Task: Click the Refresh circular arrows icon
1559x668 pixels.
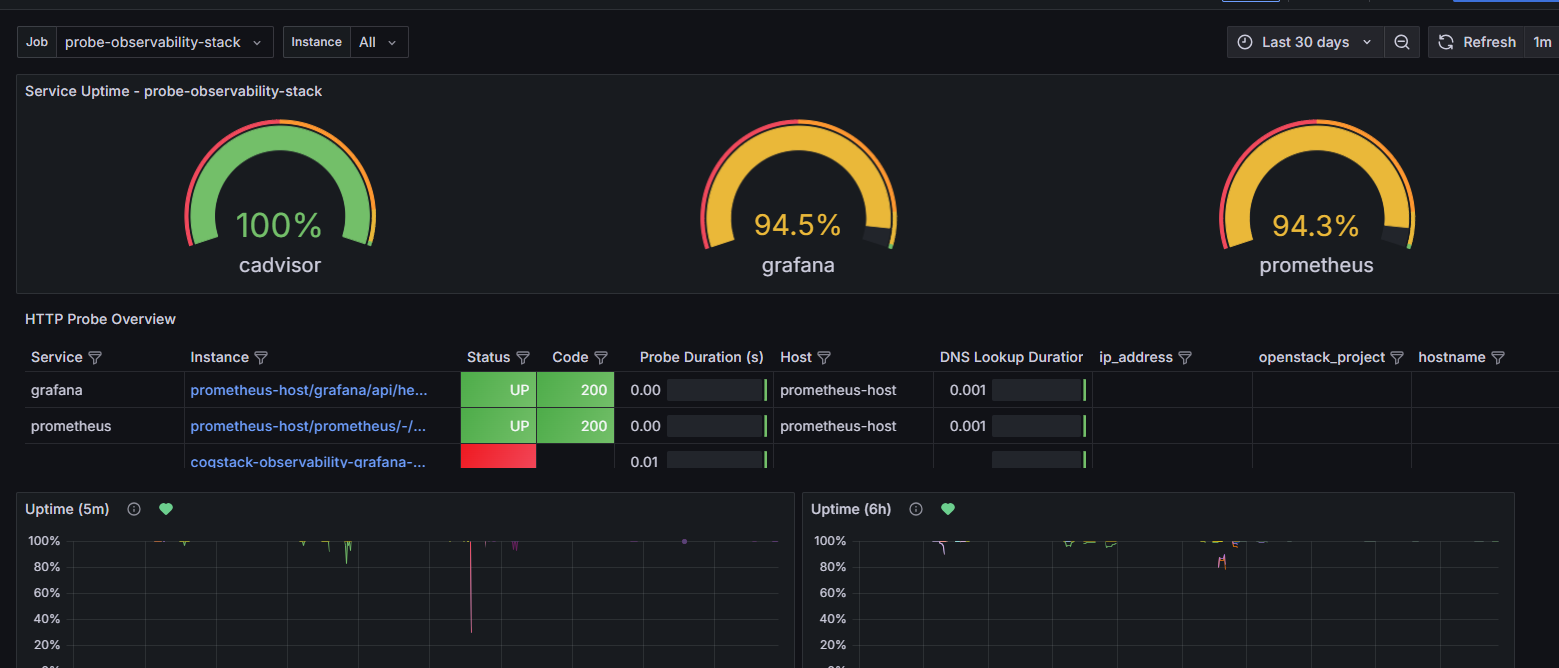Action: point(1446,42)
